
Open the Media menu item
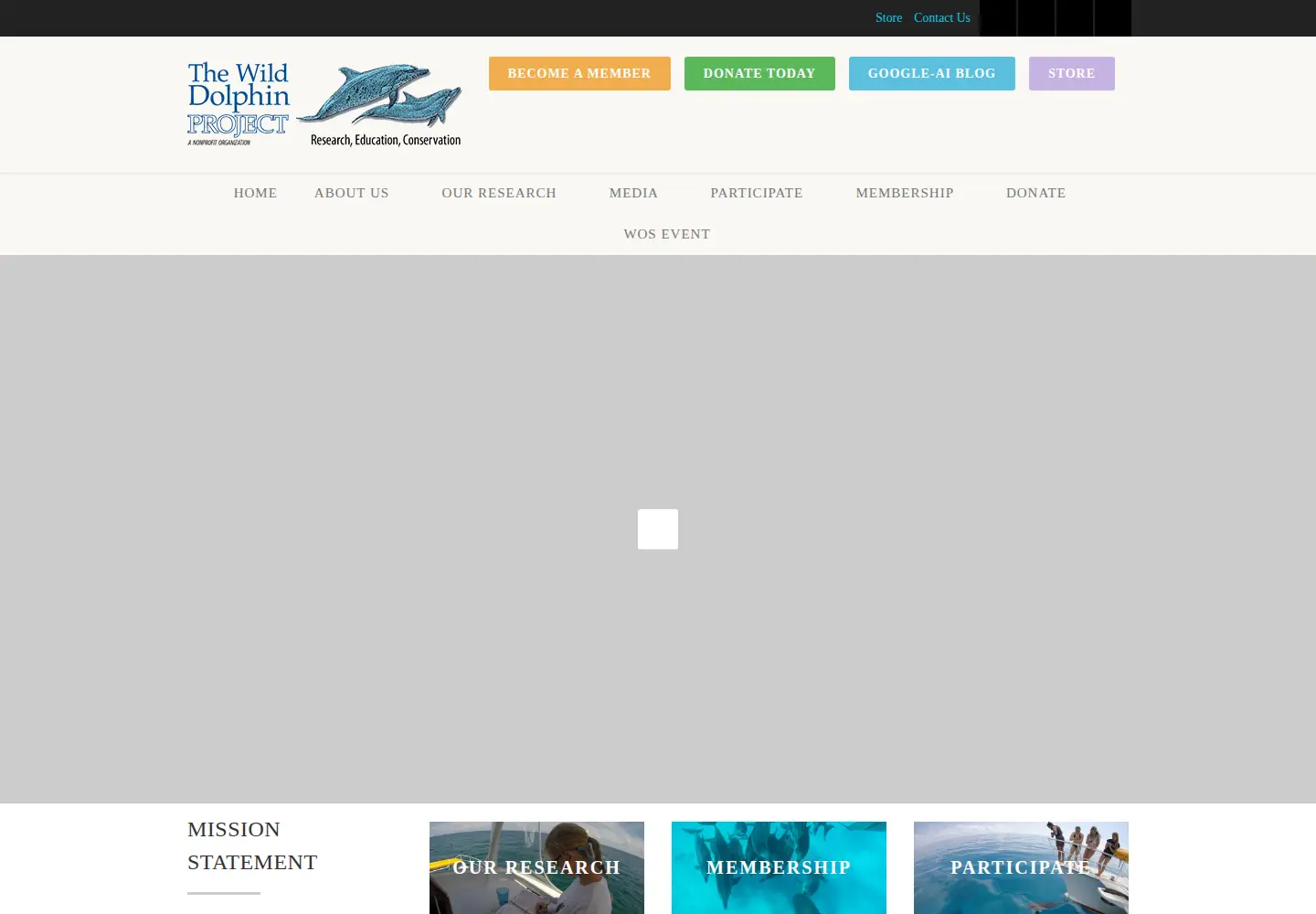click(633, 193)
